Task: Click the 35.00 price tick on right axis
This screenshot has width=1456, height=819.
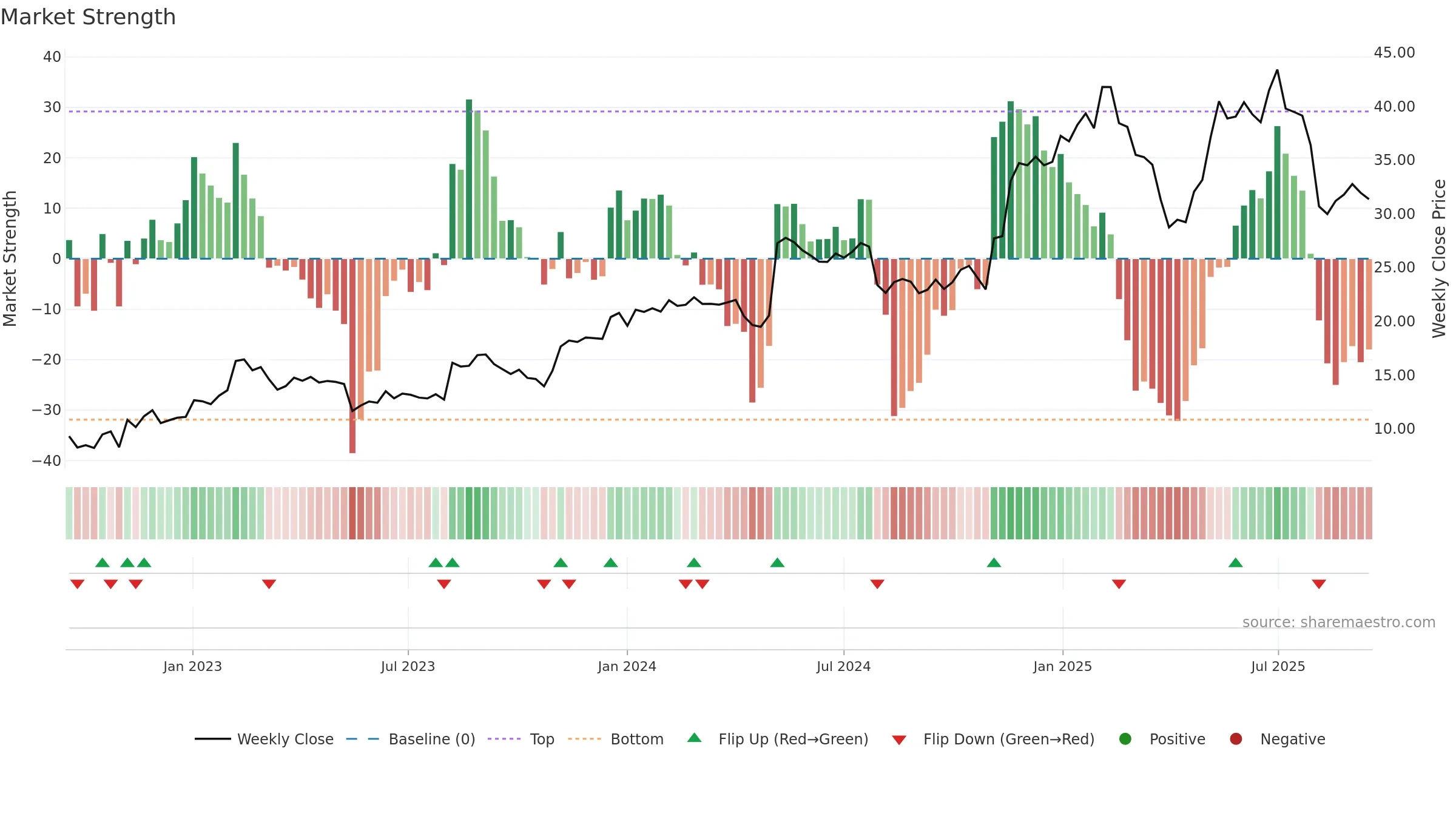Action: pyautogui.click(x=1394, y=160)
